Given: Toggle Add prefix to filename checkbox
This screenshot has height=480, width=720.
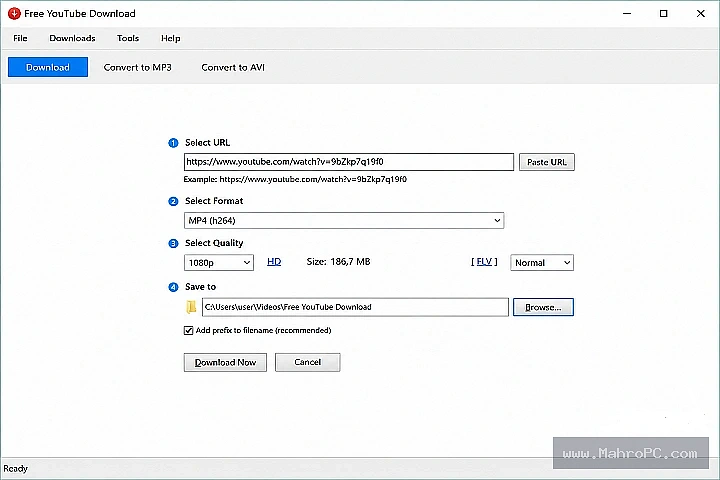Looking at the screenshot, I should (188, 330).
